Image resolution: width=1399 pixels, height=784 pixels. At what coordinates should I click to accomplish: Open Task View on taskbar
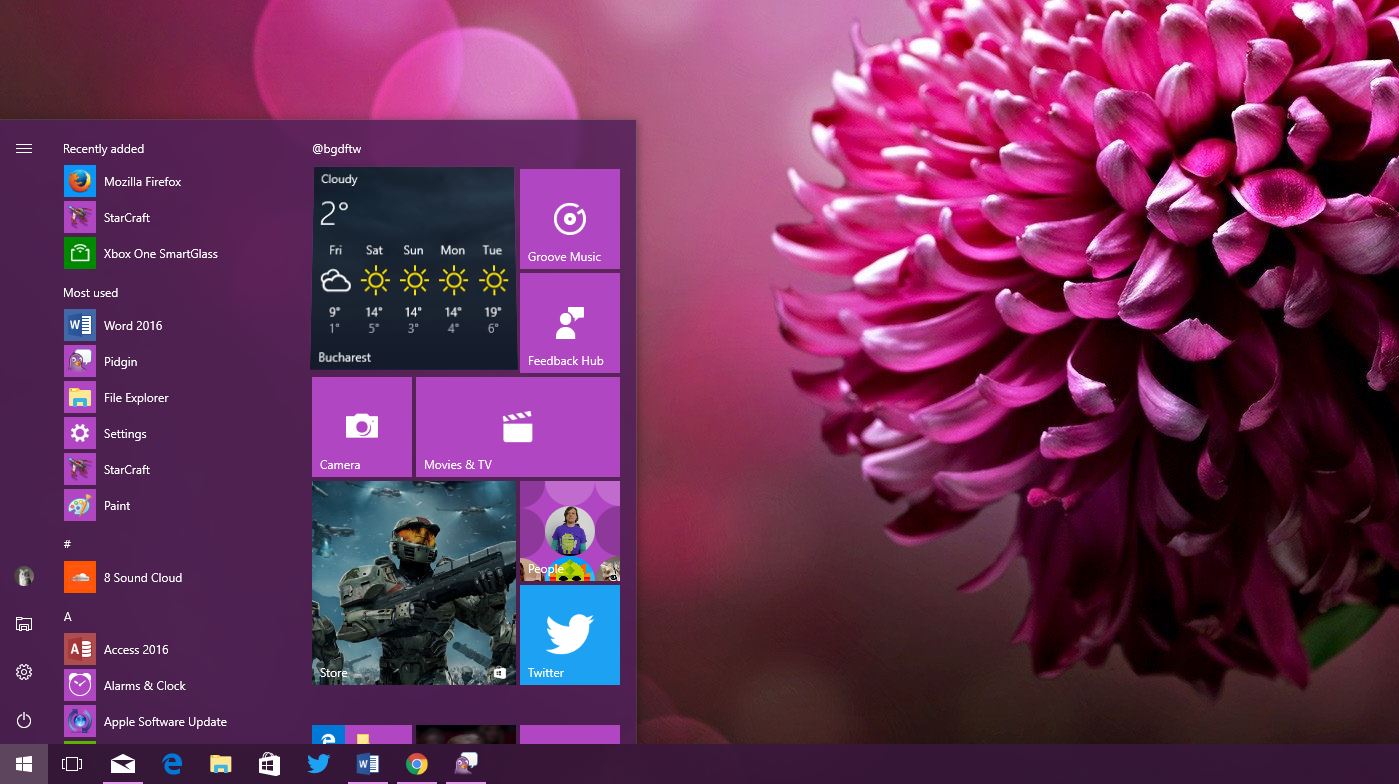(x=72, y=764)
